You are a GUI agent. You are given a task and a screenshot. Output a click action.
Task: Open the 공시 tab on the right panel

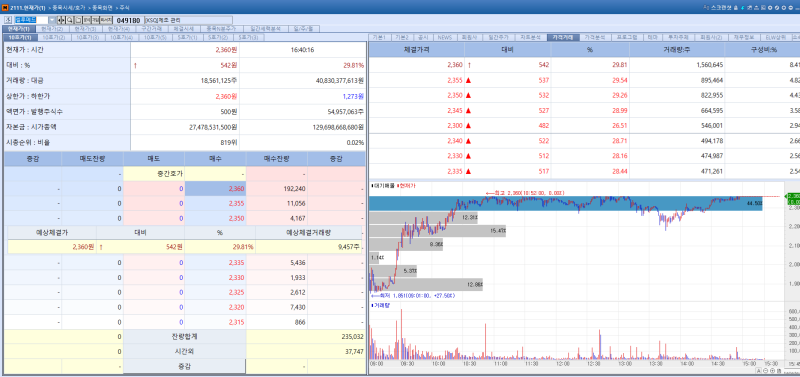click(423, 37)
